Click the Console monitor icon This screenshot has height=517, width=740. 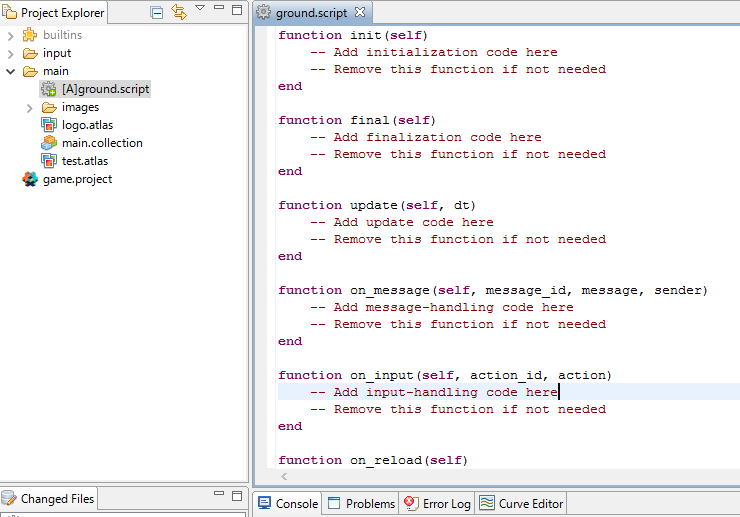(265, 503)
